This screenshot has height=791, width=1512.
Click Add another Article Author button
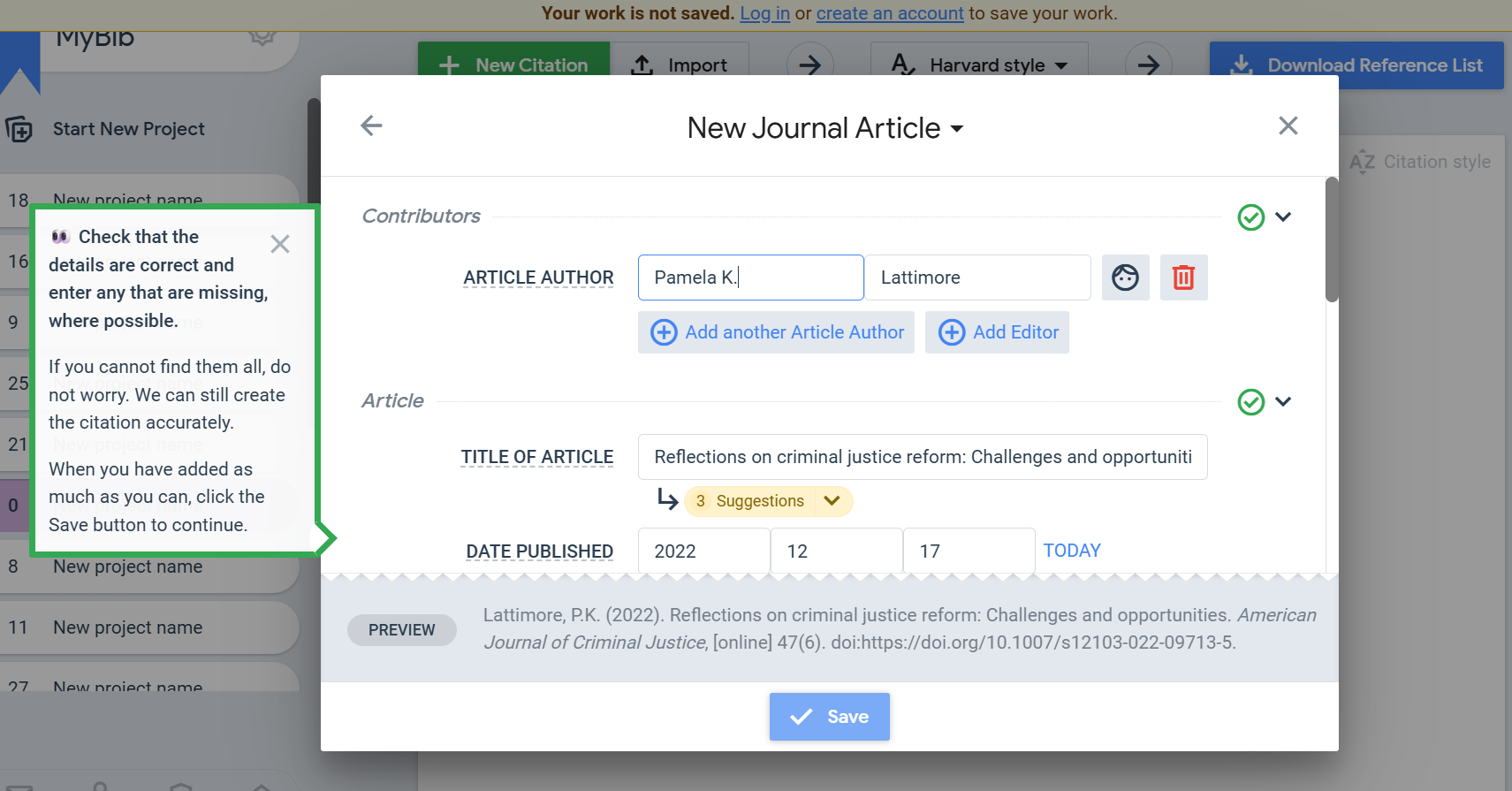776,332
